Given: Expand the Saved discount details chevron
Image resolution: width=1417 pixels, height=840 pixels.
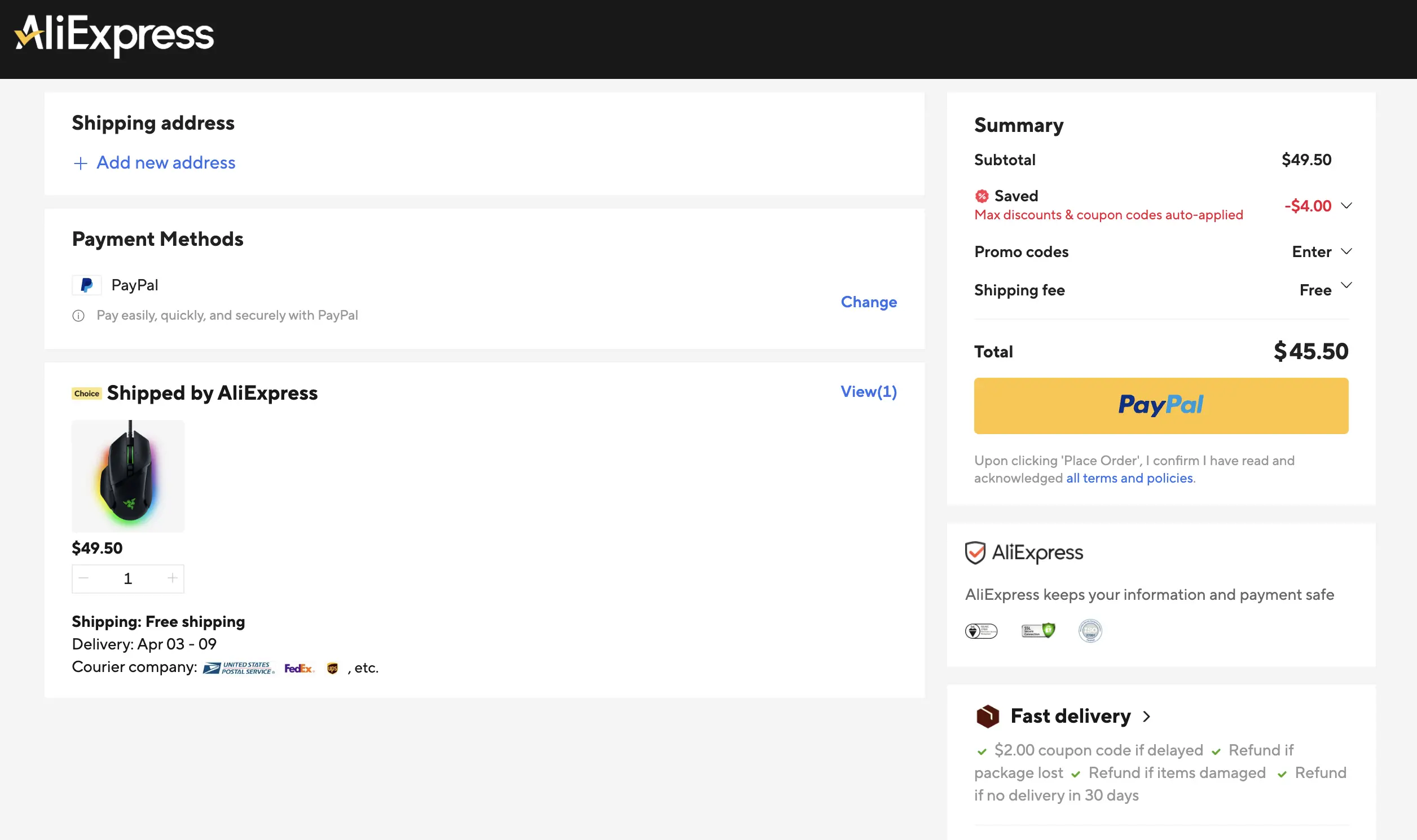Looking at the screenshot, I should (x=1347, y=205).
